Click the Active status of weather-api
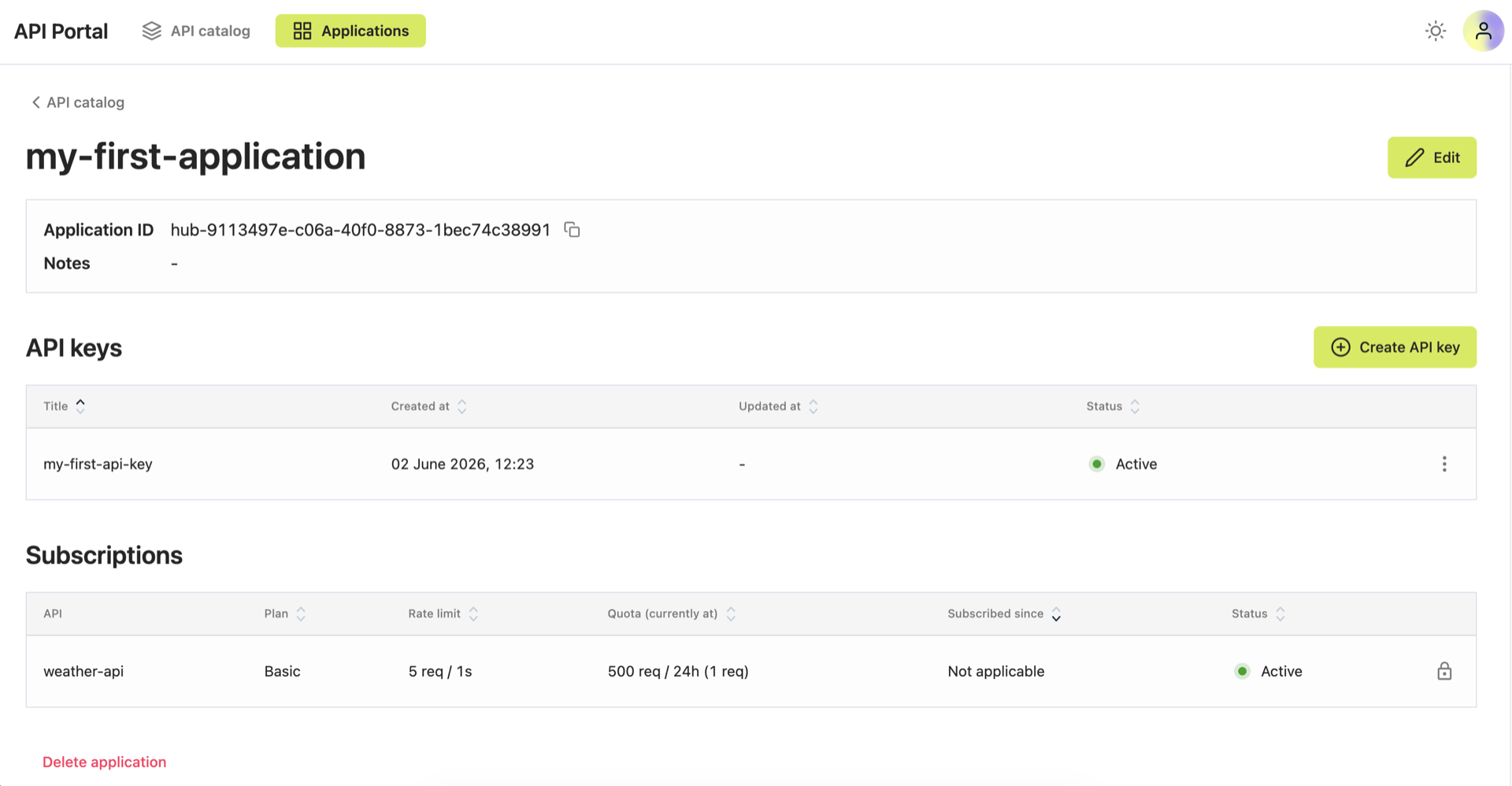The width and height of the screenshot is (1512, 786). (x=1269, y=671)
